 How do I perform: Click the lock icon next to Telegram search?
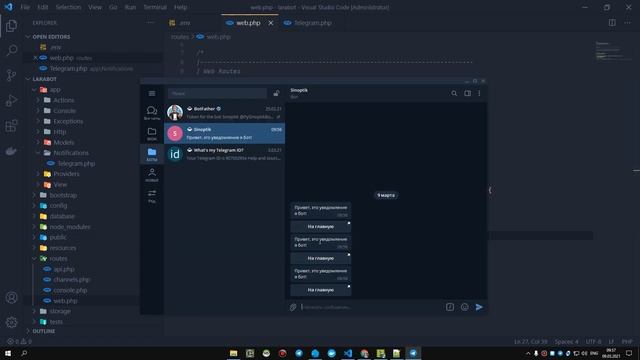click(276, 93)
